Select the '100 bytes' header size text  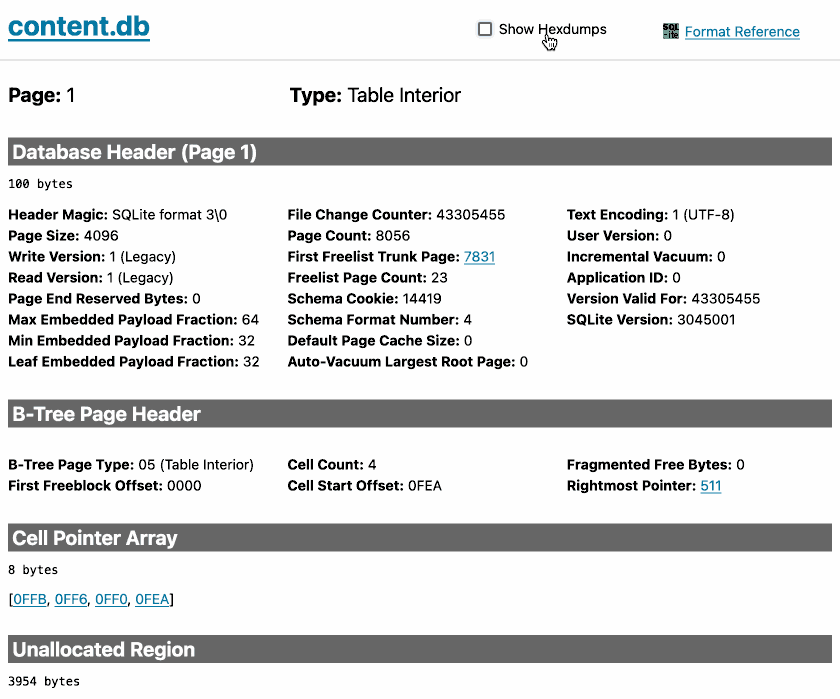(x=40, y=184)
